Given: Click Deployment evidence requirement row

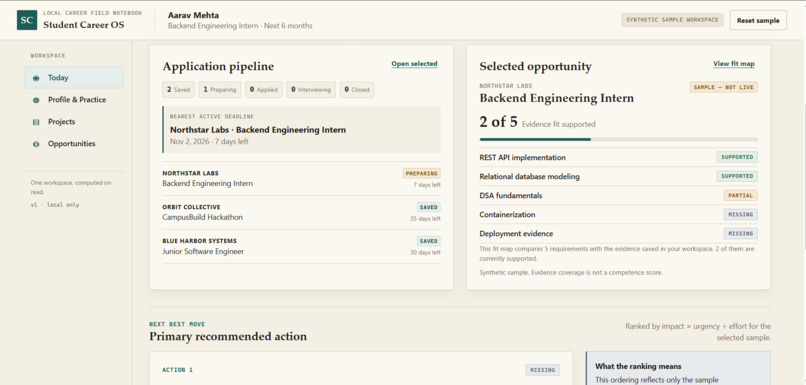Looking at the screenshot, I should point(618,233).
